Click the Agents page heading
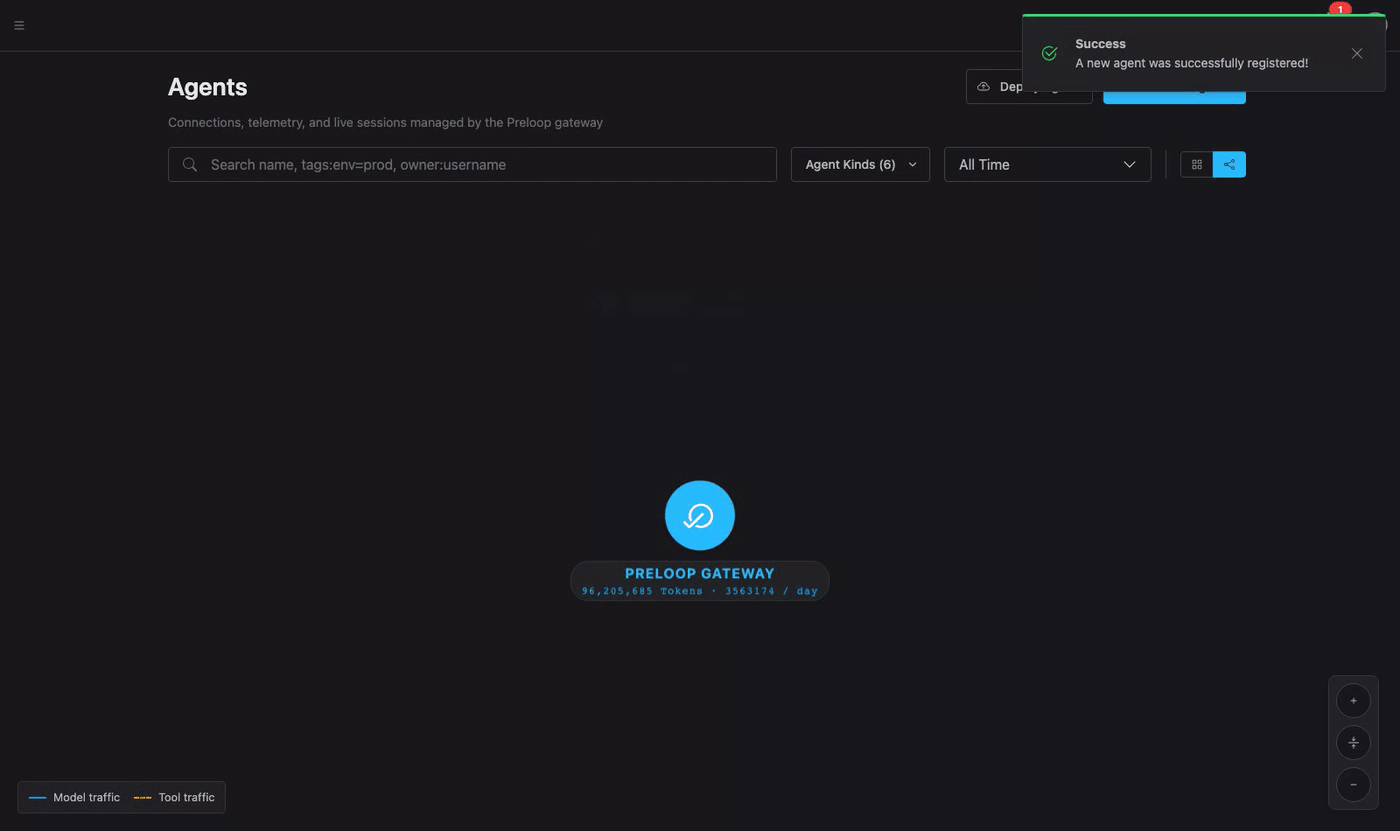The width and height of the screenshot is (1400, 831). 207,87
